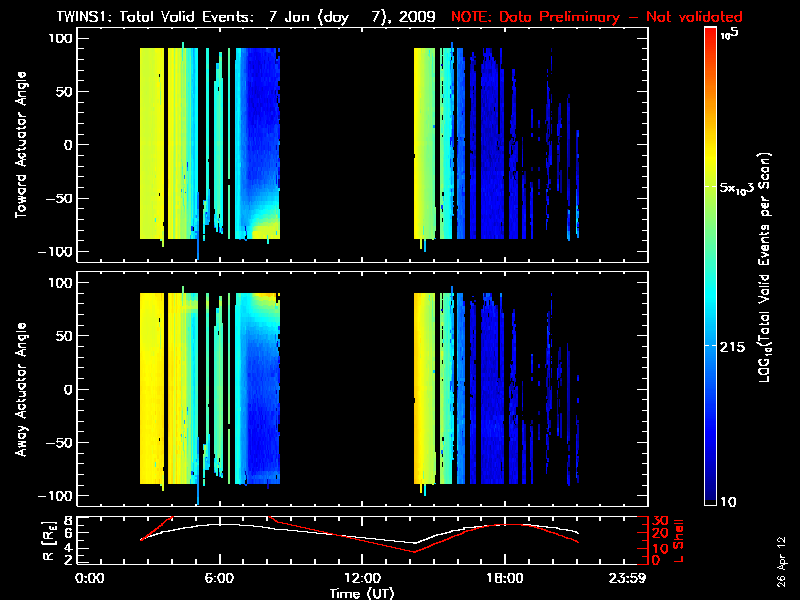Viewport: 800px width, 600px height.
Task: Click the 'Toward Actuator Angle' axis label
Action: click(x=20, y=145)
